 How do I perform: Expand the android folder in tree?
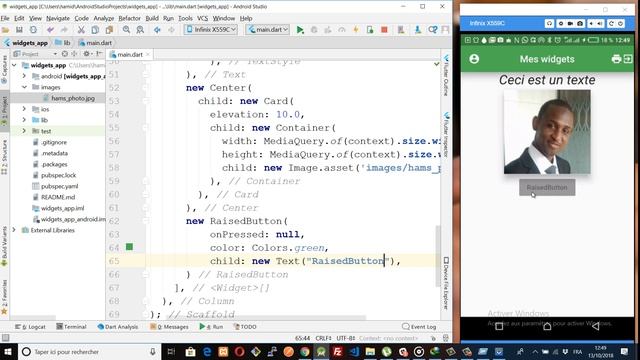click(x=24, y=76)
